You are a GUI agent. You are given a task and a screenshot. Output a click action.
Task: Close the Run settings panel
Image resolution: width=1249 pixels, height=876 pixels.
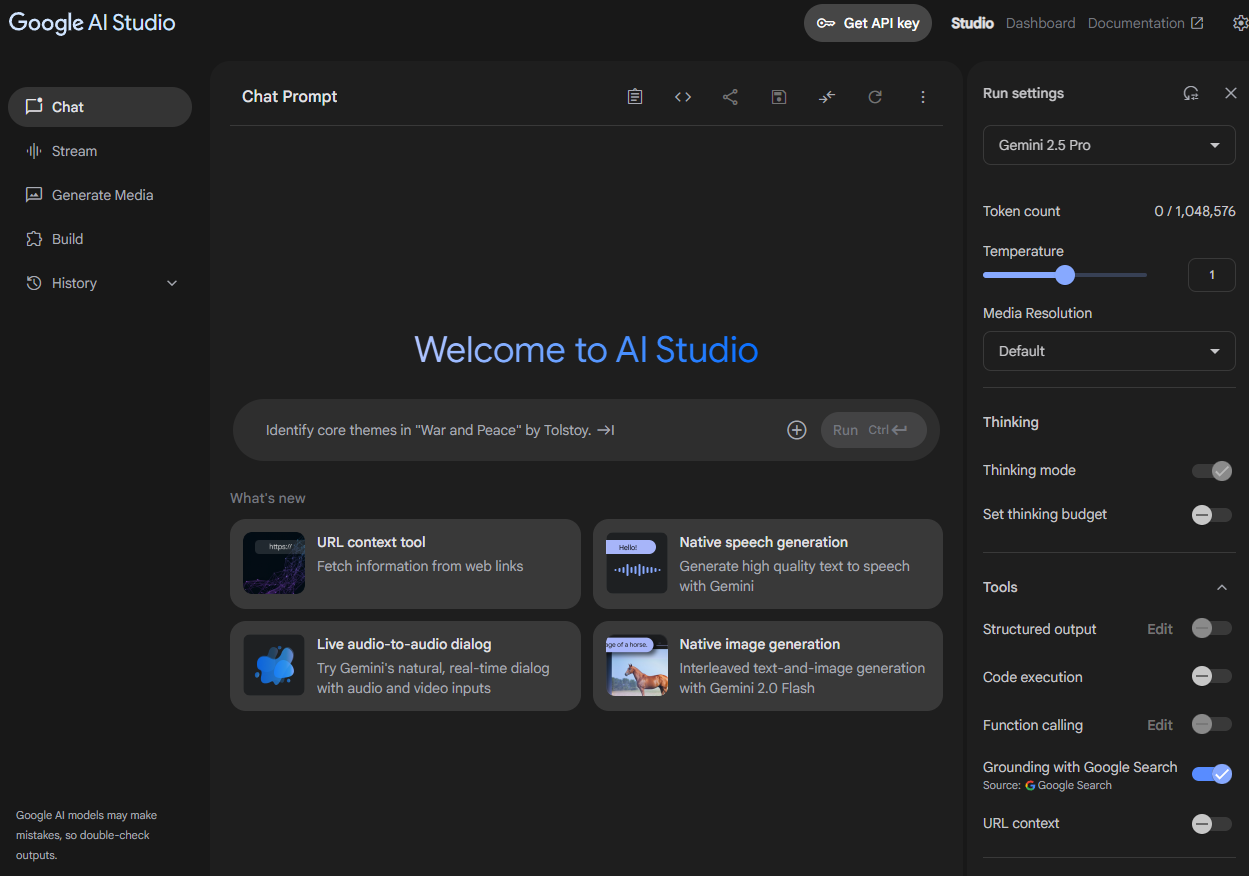tap(1231, 93)
